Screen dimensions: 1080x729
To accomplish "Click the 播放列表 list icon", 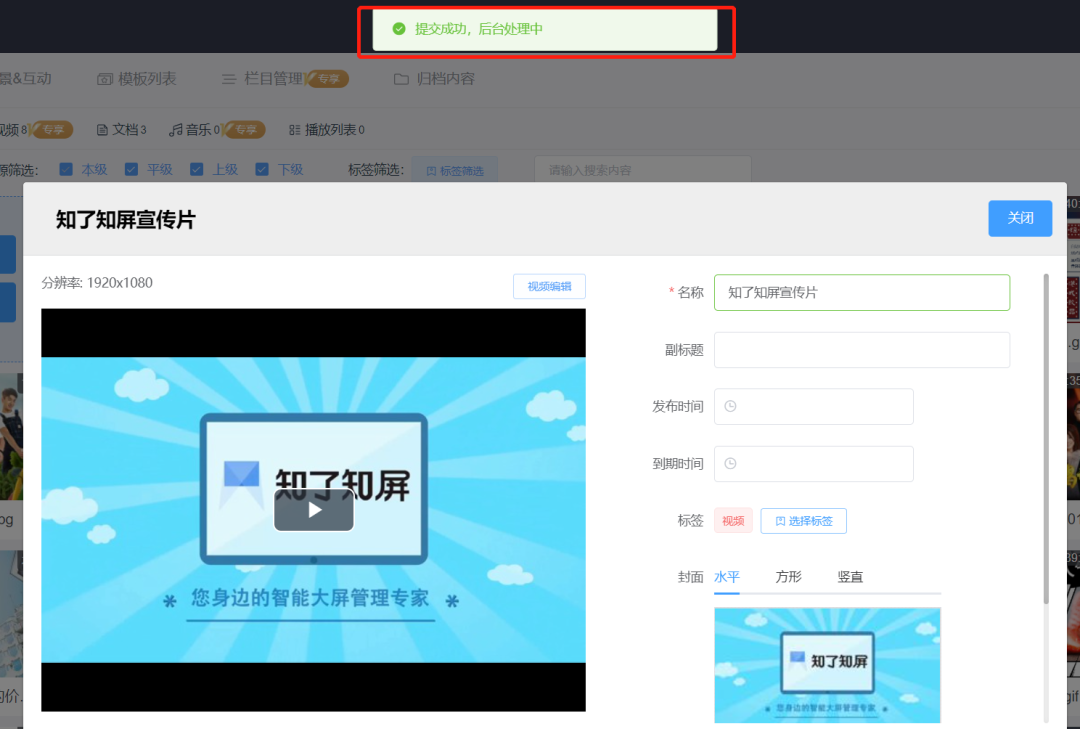I will [294, 130].
